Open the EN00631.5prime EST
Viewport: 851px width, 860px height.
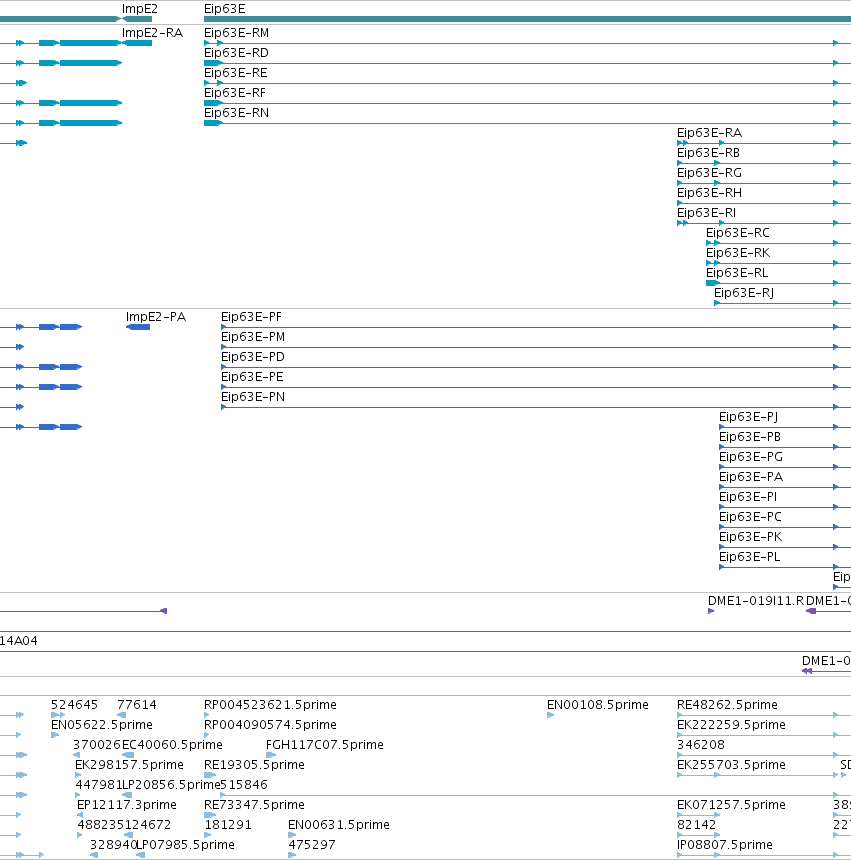click(339, 825)
